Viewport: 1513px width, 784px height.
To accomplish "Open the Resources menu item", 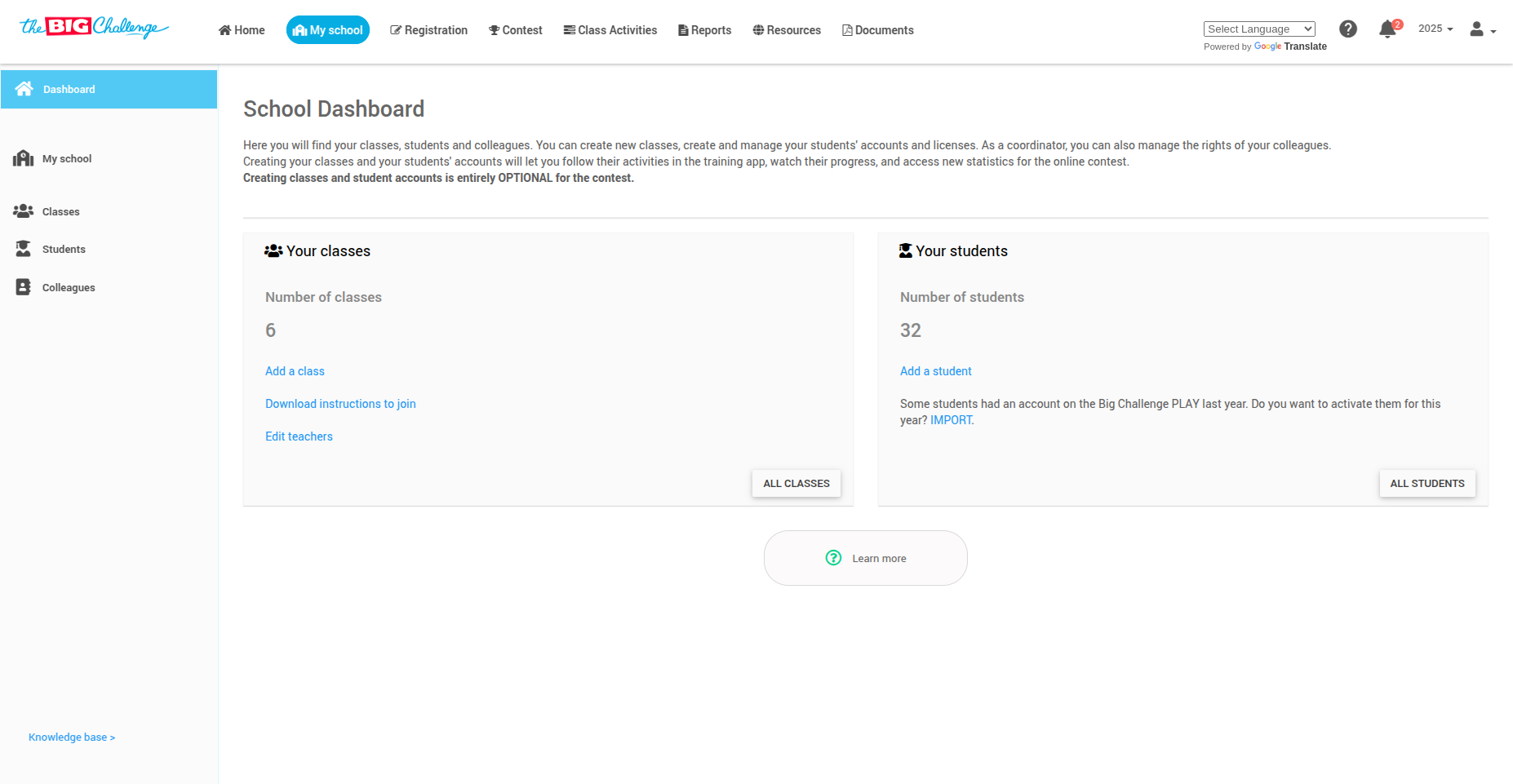I will tap(787, 30).
